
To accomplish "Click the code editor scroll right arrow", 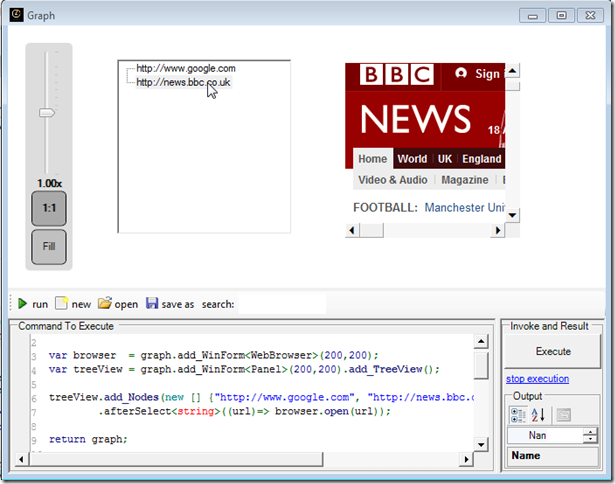I will click(466, 459).
